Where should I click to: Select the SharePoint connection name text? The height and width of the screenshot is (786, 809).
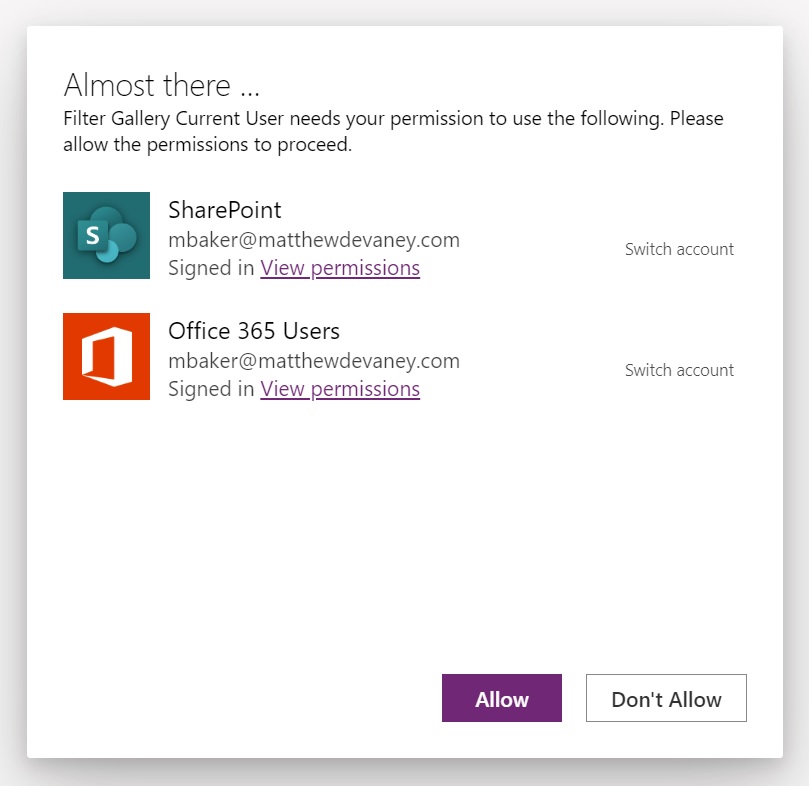pyautogui.click(x=225, y=210)
